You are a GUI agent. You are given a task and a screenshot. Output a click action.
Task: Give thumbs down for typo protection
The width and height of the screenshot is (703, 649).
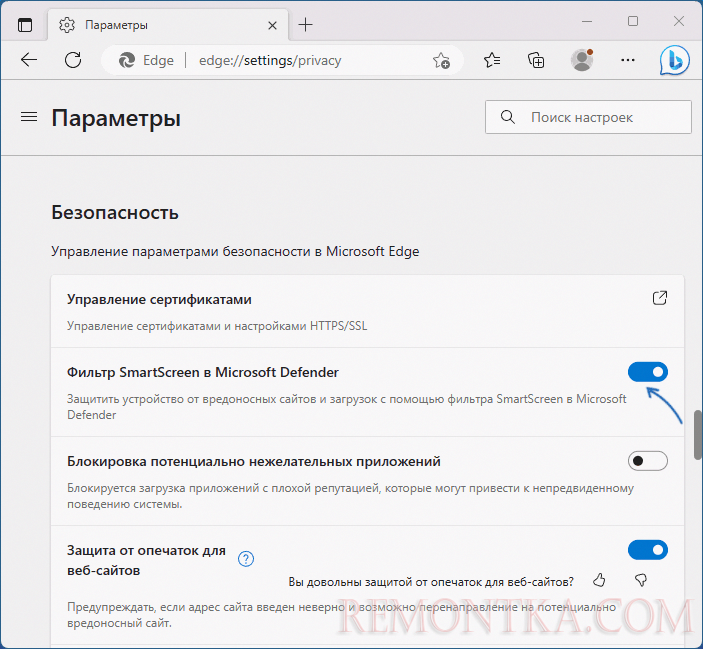[641, 580]
